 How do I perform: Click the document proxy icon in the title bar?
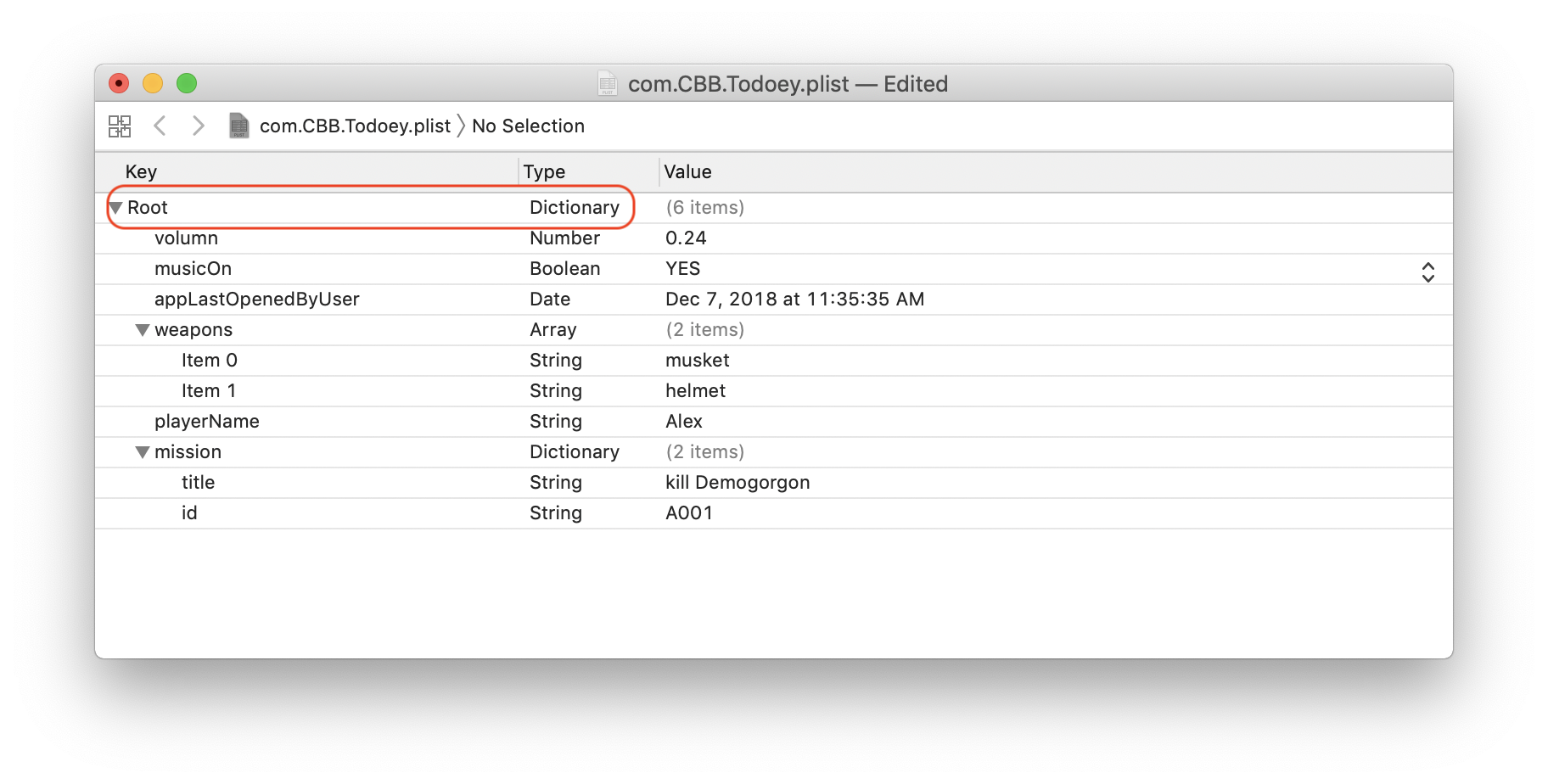(x=608, y=83)
